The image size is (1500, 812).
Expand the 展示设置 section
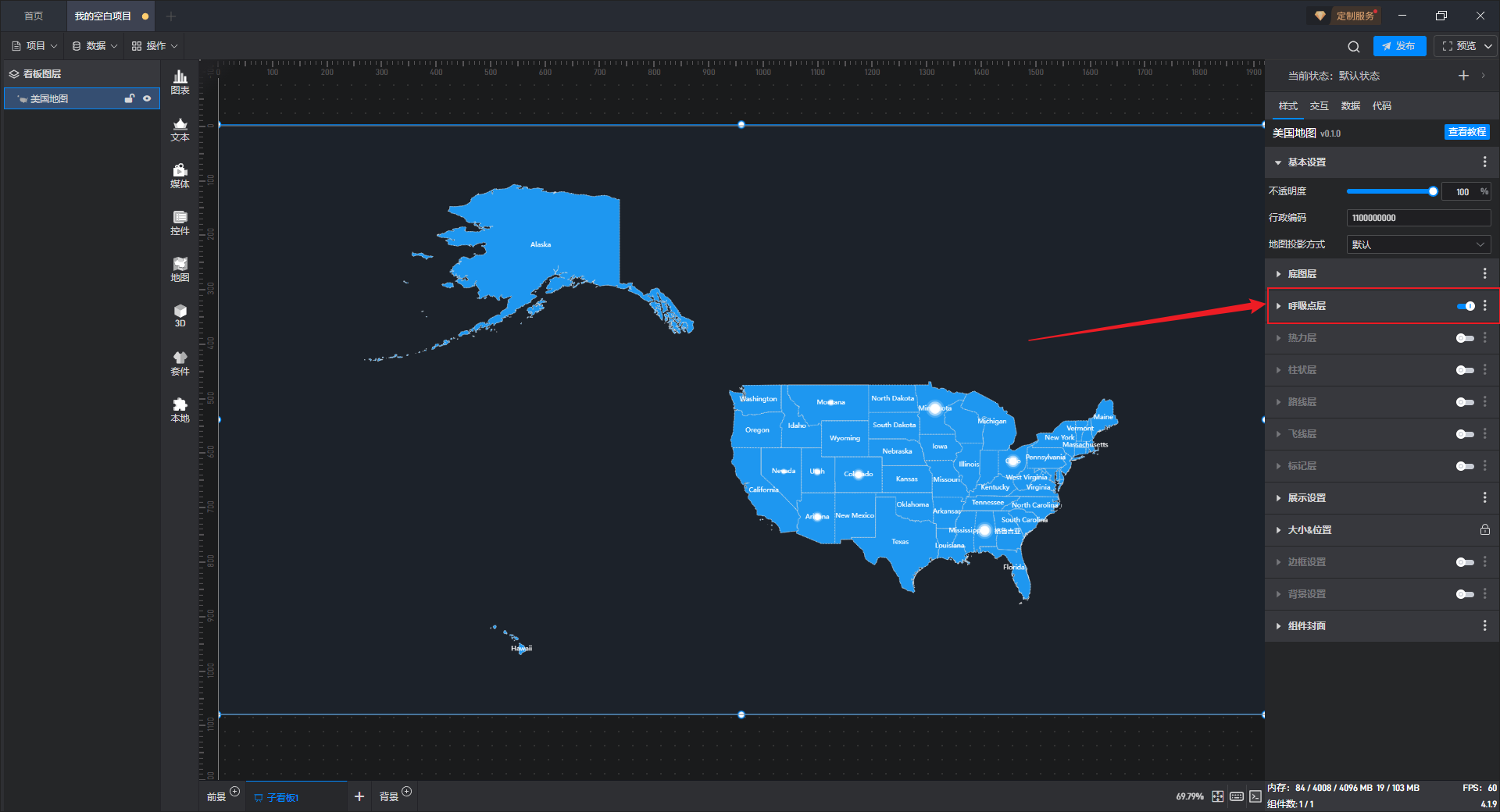coord(1278,498)
